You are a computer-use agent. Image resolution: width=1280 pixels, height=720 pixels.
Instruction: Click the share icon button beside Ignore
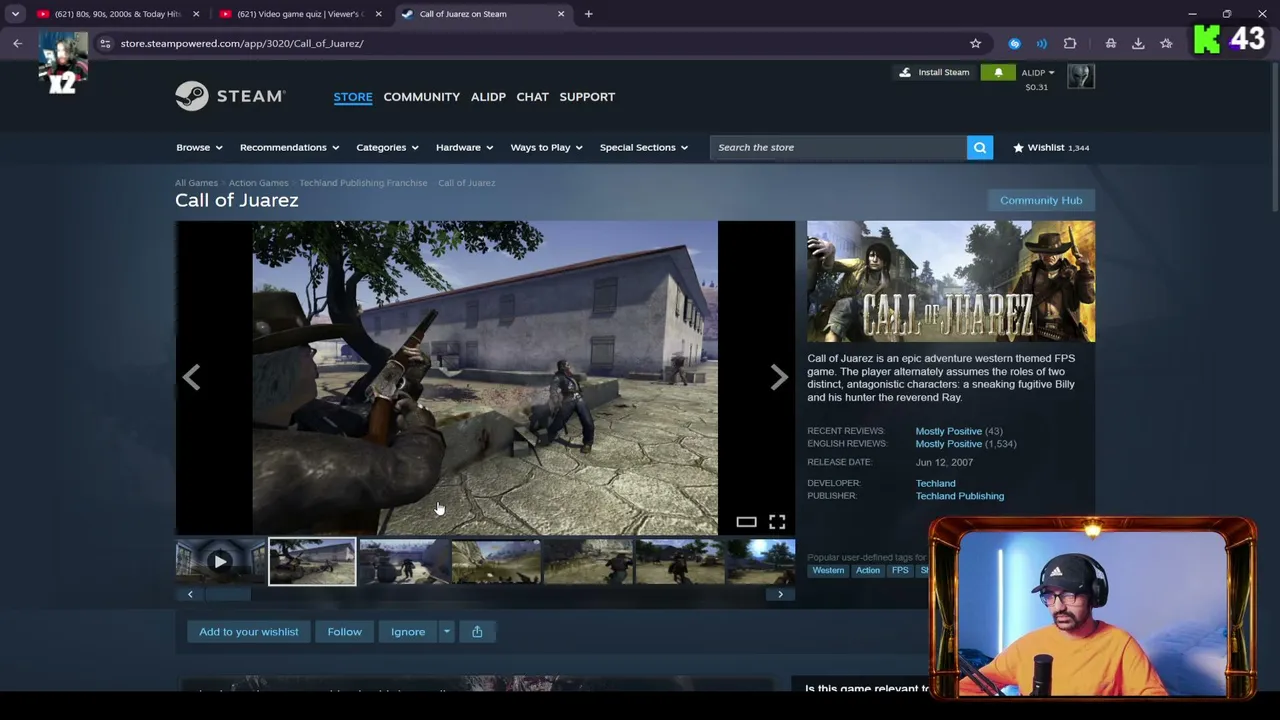(x=477, y=631)
